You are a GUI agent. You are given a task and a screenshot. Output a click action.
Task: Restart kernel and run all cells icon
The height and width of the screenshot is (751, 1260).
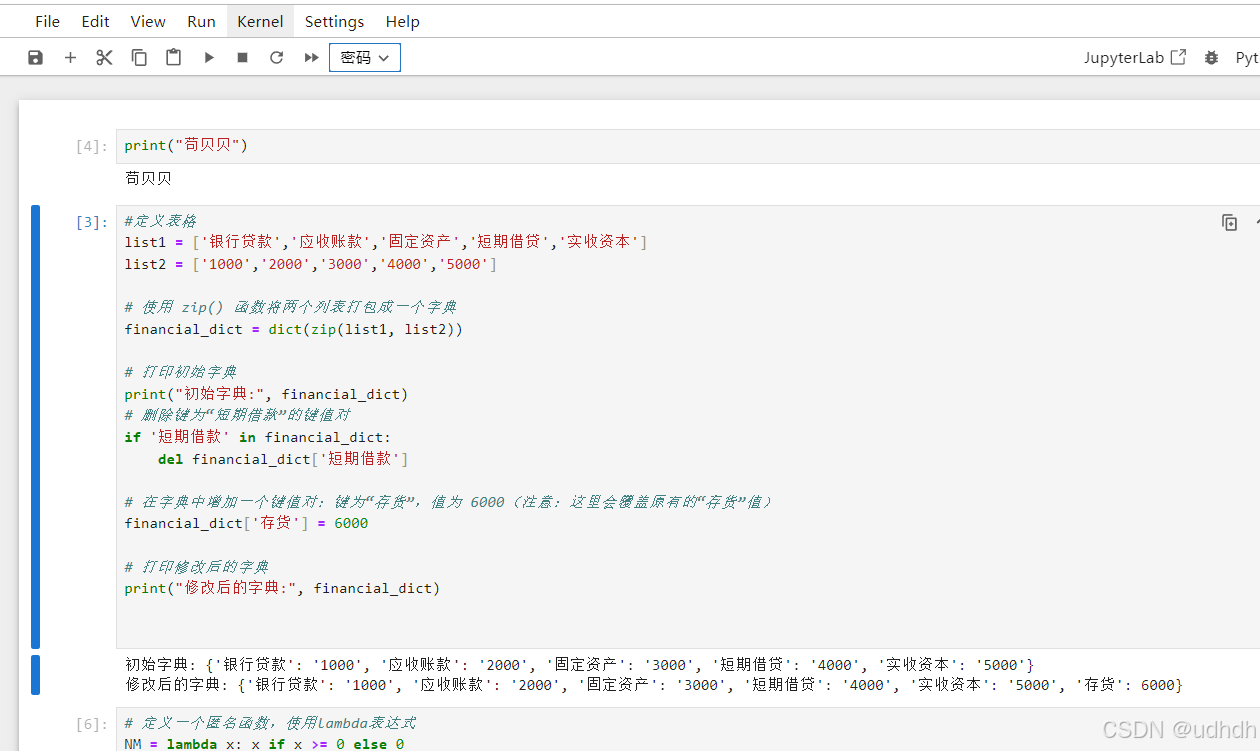[311, 57]
